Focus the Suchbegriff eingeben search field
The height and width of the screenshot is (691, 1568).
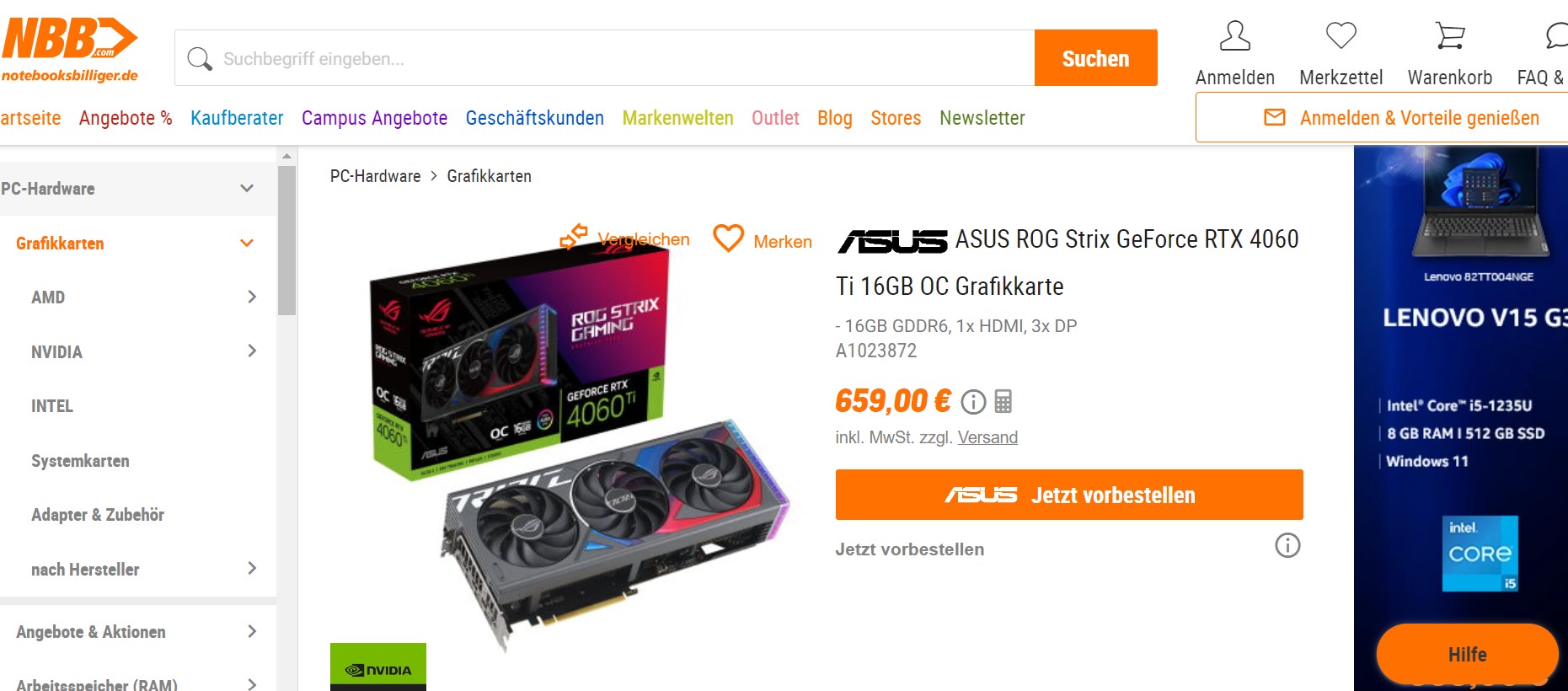coord(605,58)
